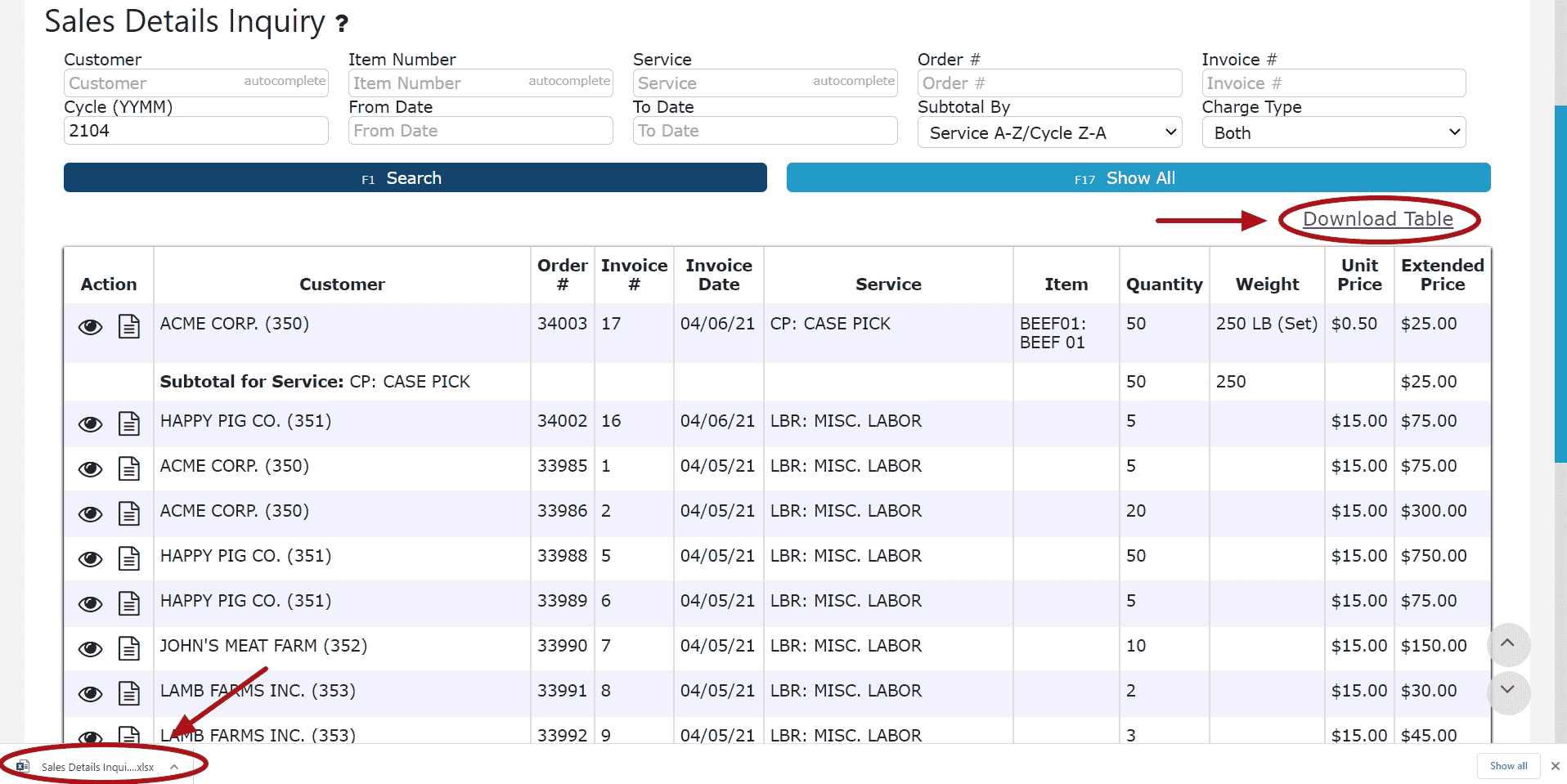
Task: Focus the Cycle (YYMM) input field
Action: [195, 131]
